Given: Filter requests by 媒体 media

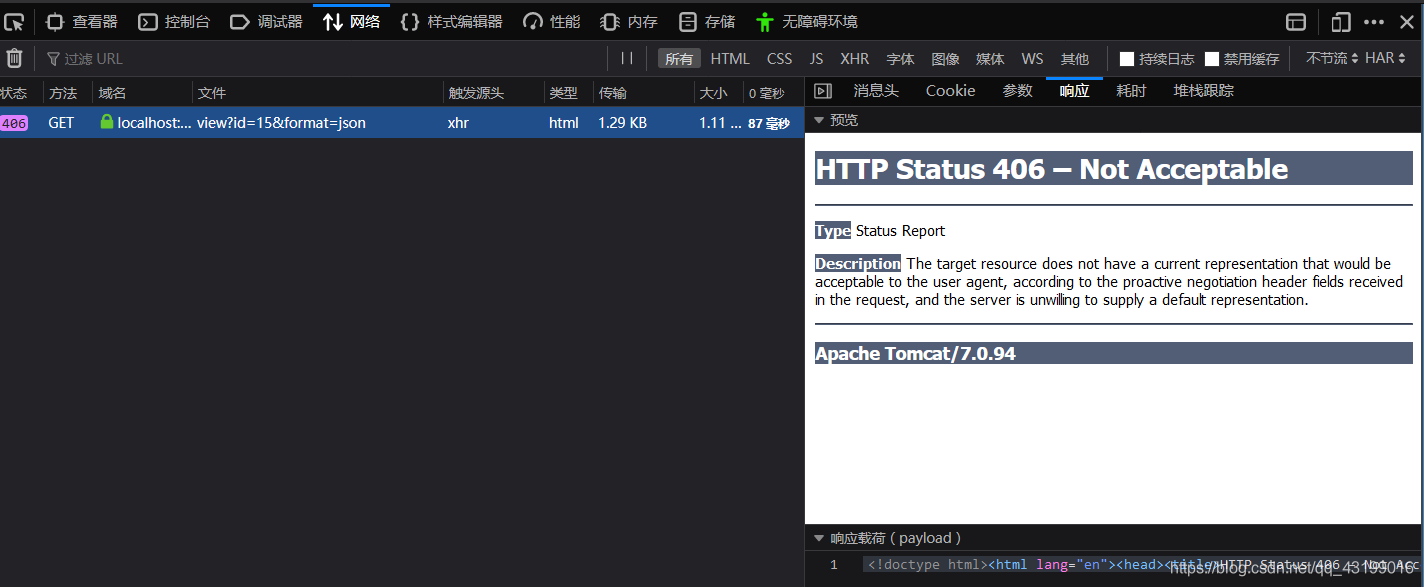Looking at the screenshot, I should (x=990, y=59).
